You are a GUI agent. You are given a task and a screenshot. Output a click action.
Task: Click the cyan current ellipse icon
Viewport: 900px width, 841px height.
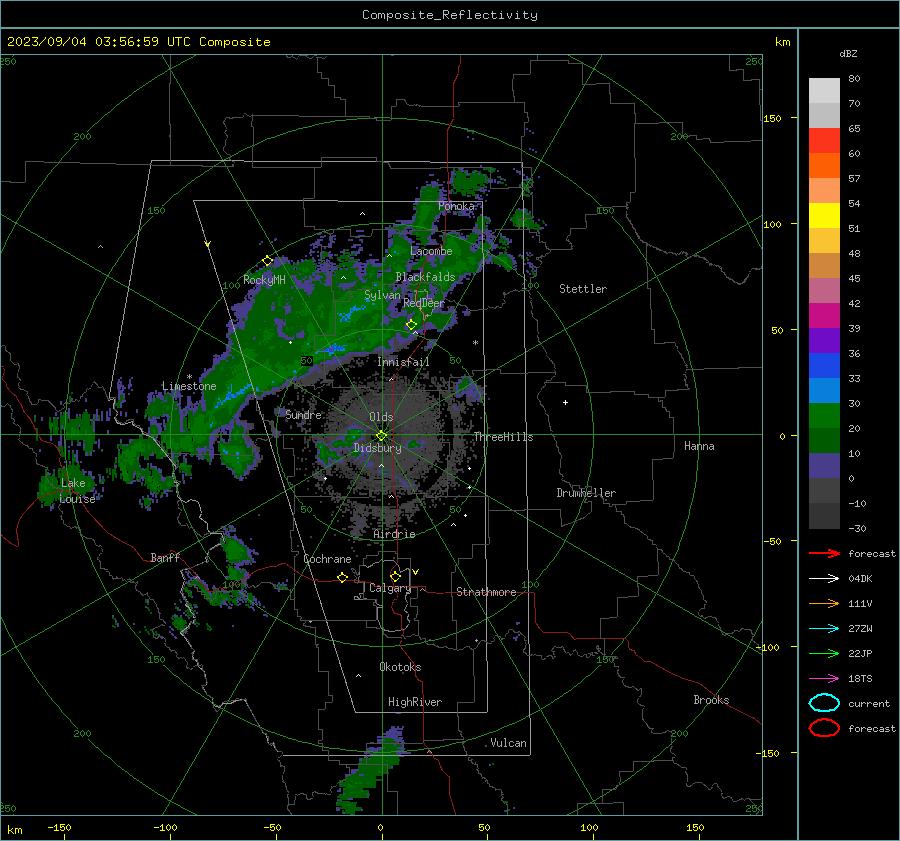click(x=824, y=703)
